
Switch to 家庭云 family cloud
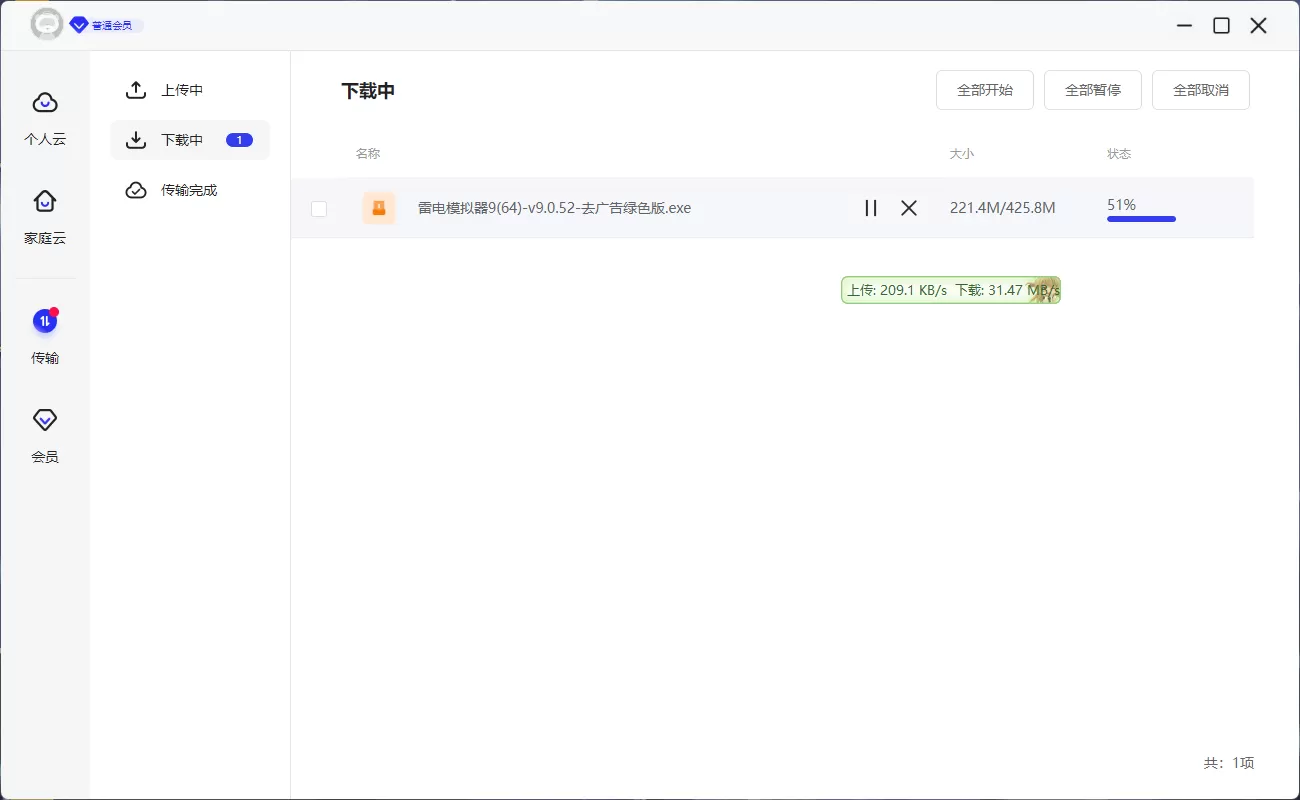click(x=44, y=215)
